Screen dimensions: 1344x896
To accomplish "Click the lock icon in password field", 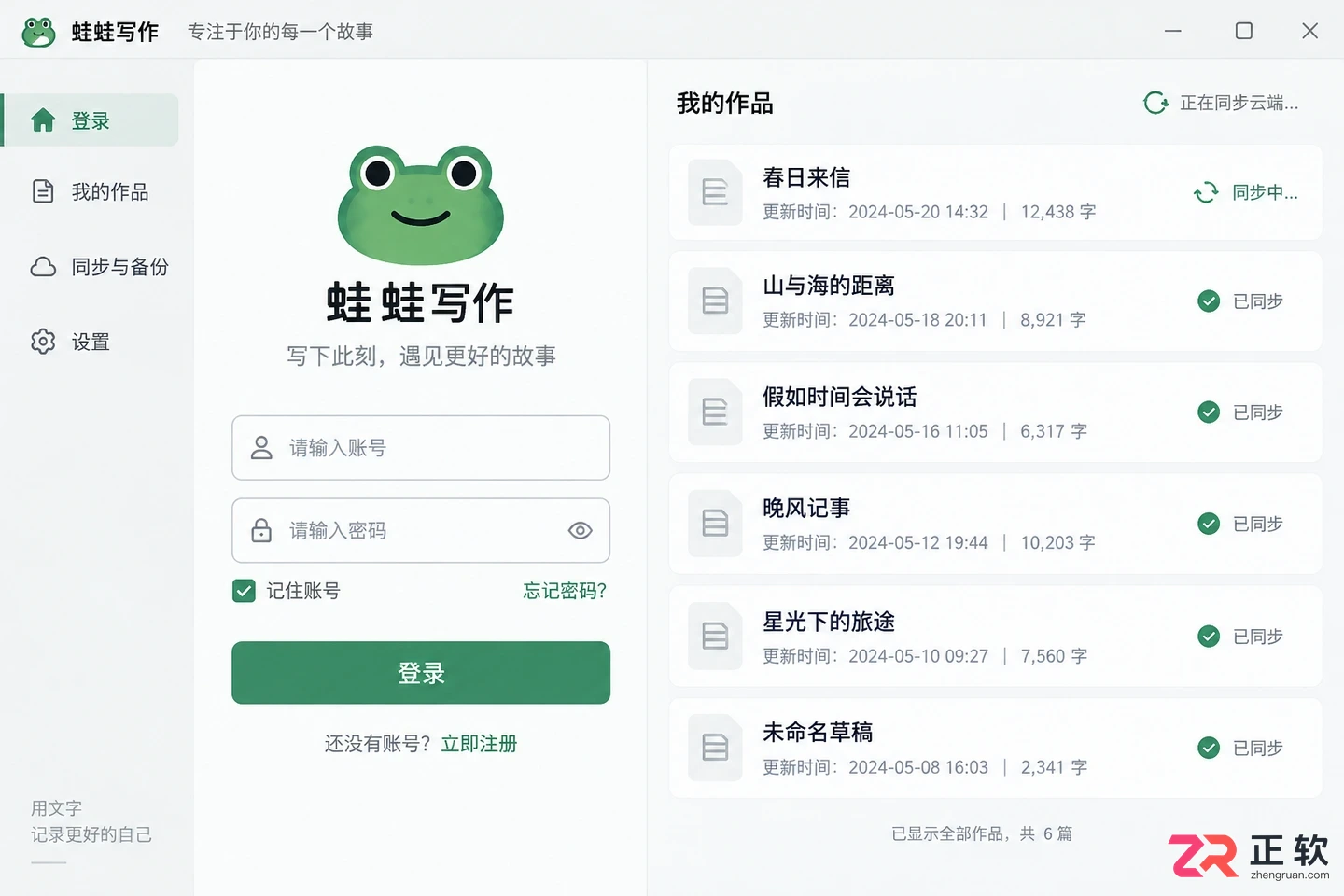I will pyautogui.click(x=261, y=530).
